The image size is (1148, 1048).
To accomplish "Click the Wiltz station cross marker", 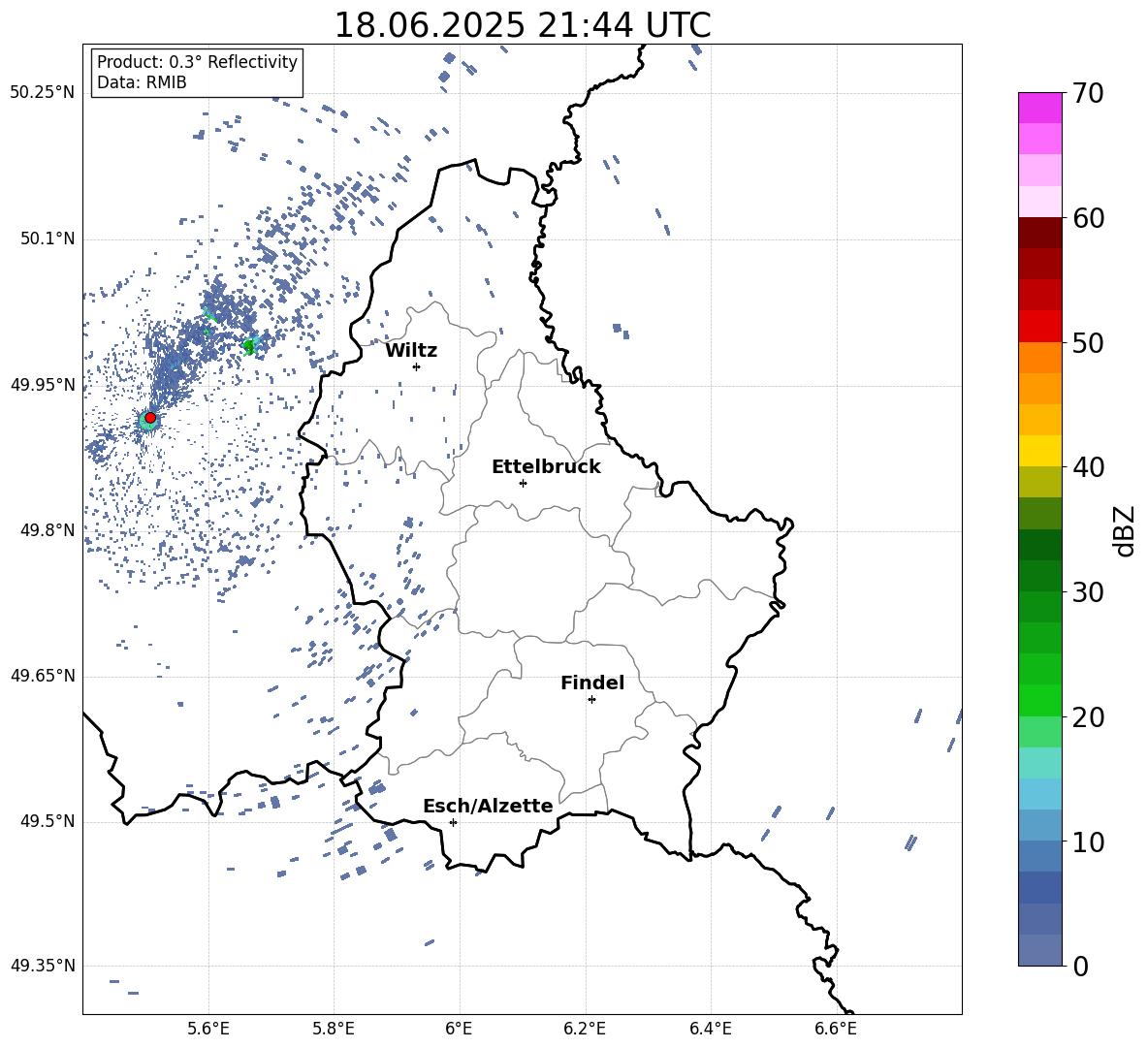I will pos(416,366).
